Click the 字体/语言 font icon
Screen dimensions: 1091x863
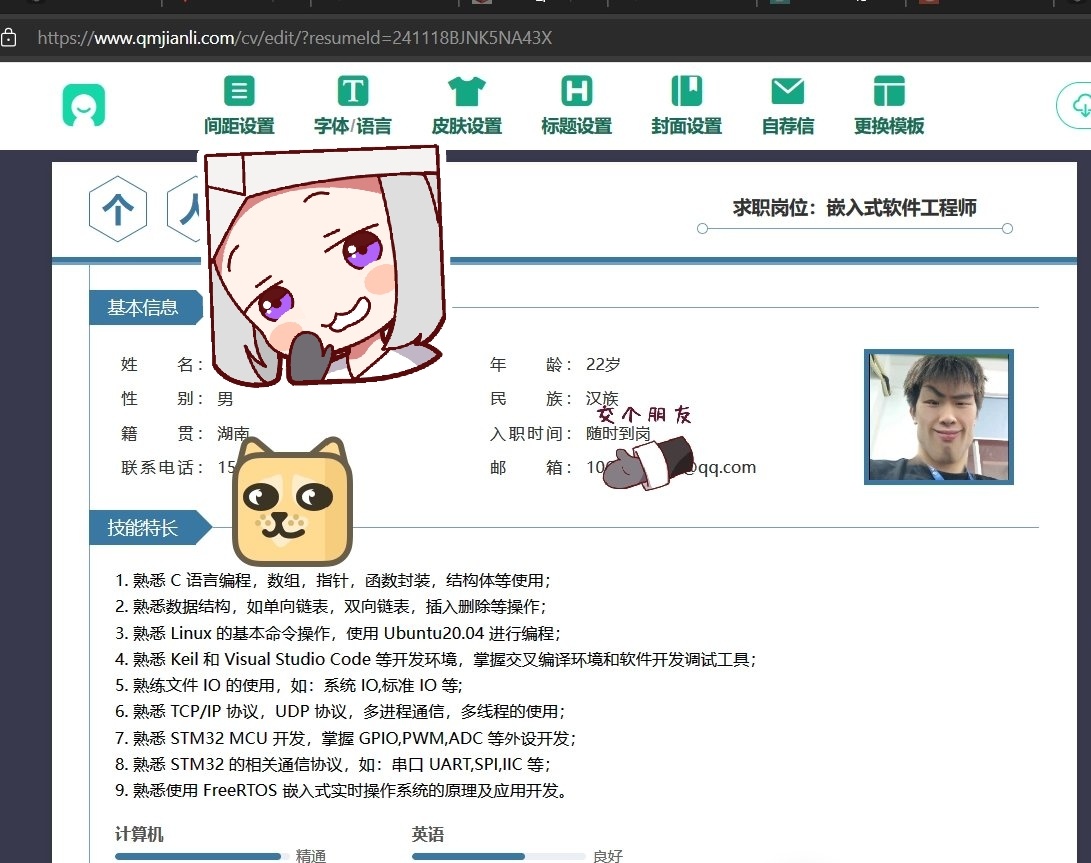352,91
